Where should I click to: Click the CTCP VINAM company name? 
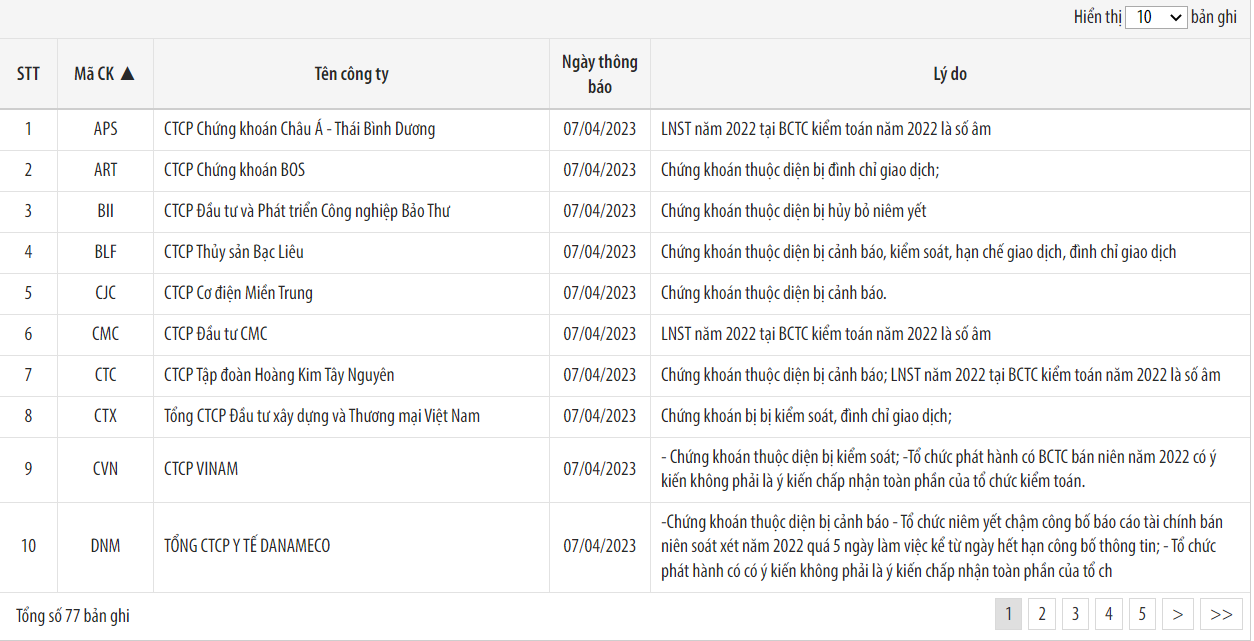click(x=201, y=469)
